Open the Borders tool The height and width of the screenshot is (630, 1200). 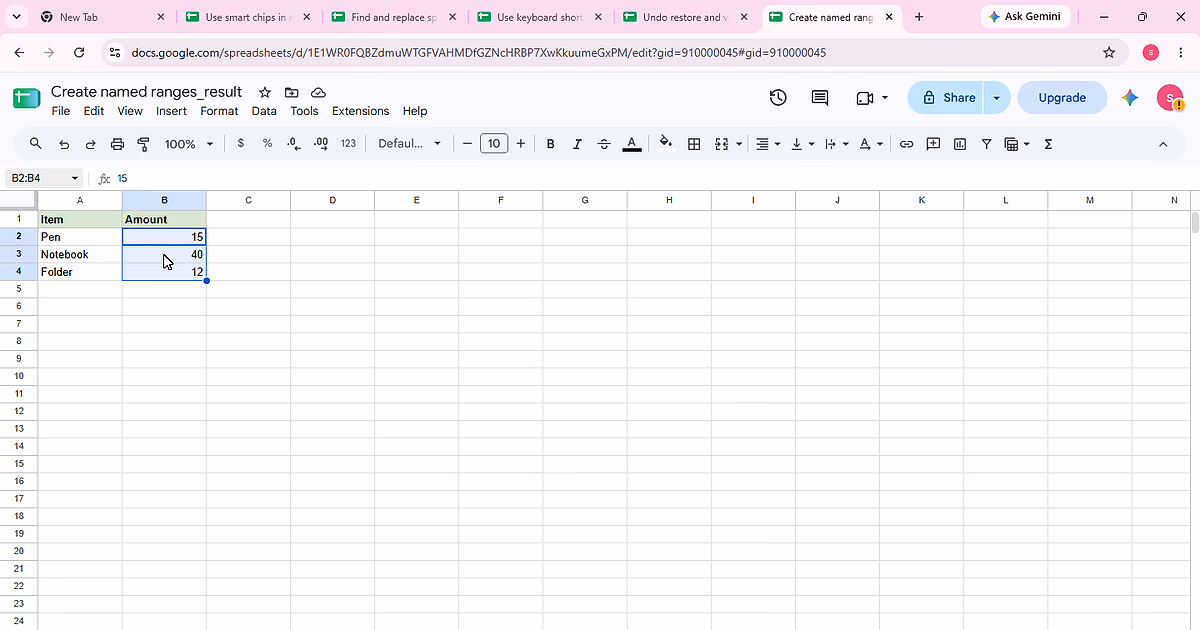694,144
